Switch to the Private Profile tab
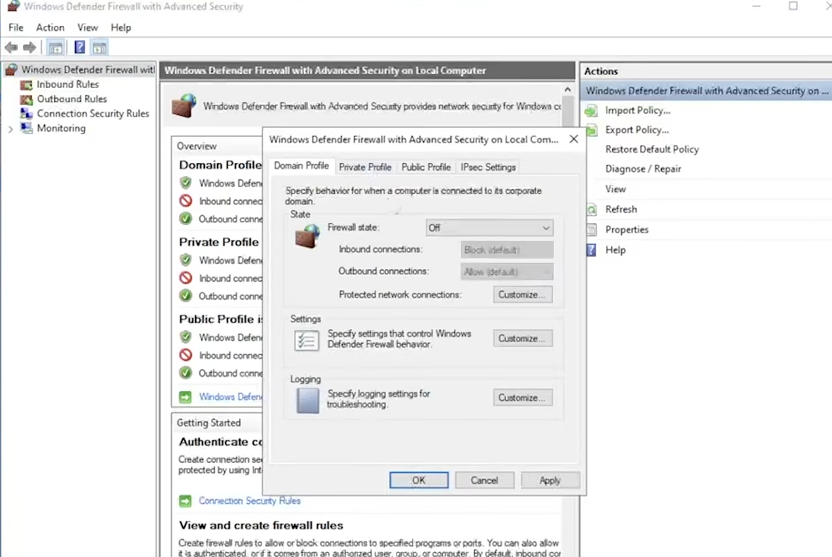 click(x=365, y=167)
